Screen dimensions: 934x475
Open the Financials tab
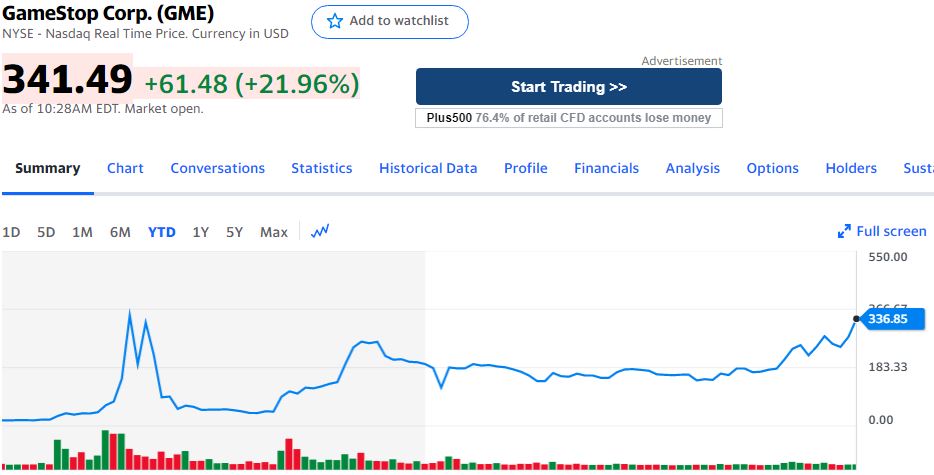tap(606, 169)
